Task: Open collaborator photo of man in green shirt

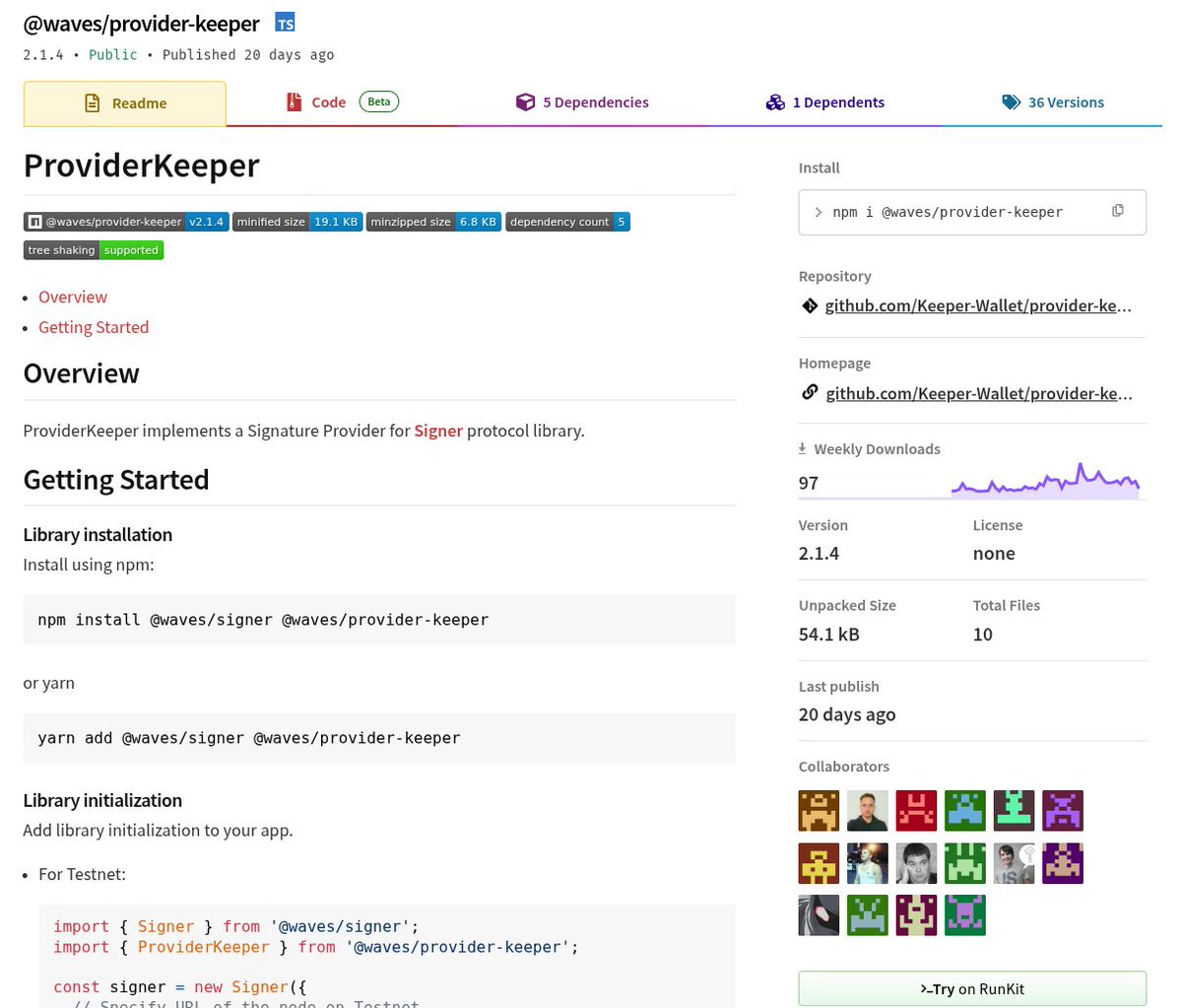Action: click(x=868, y=811)
